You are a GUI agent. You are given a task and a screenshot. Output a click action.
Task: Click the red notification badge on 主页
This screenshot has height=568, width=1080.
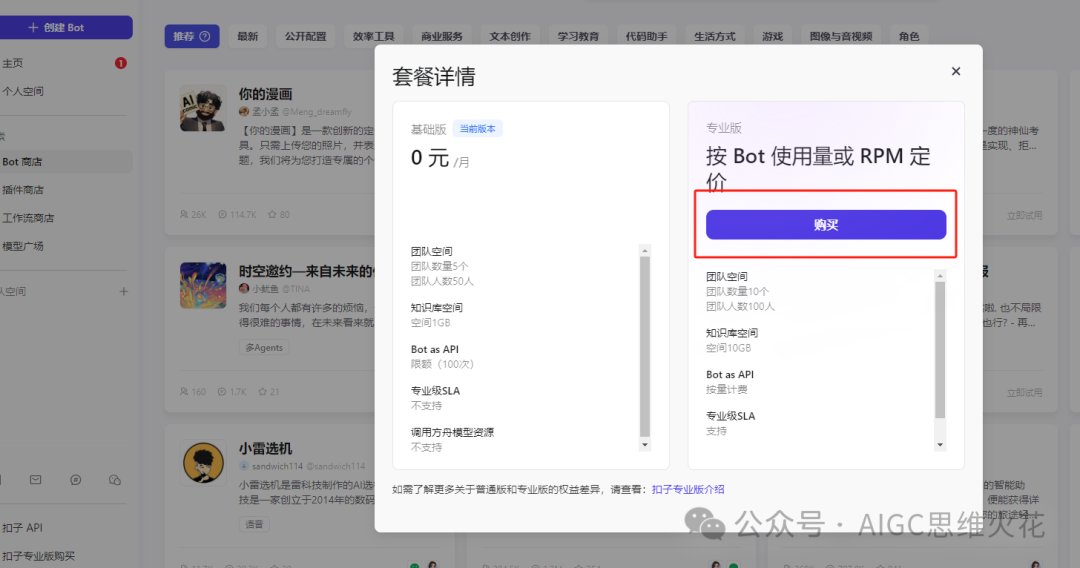121,63
